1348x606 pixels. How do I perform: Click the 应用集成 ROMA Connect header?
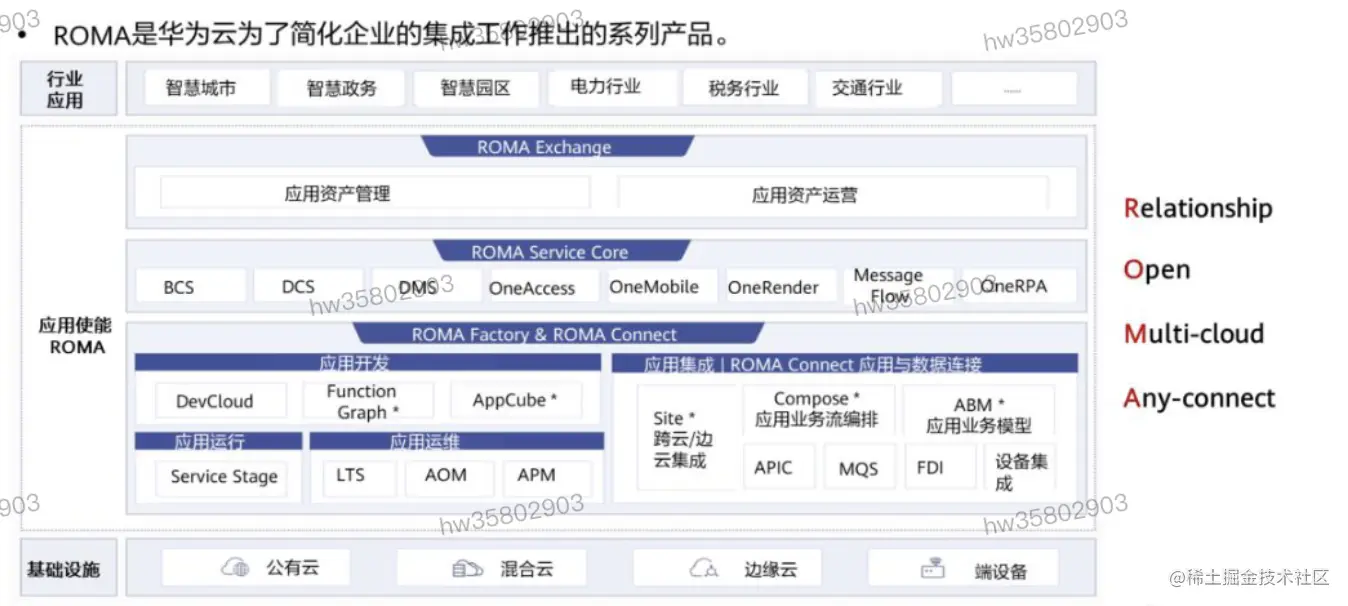pos(845,364)
